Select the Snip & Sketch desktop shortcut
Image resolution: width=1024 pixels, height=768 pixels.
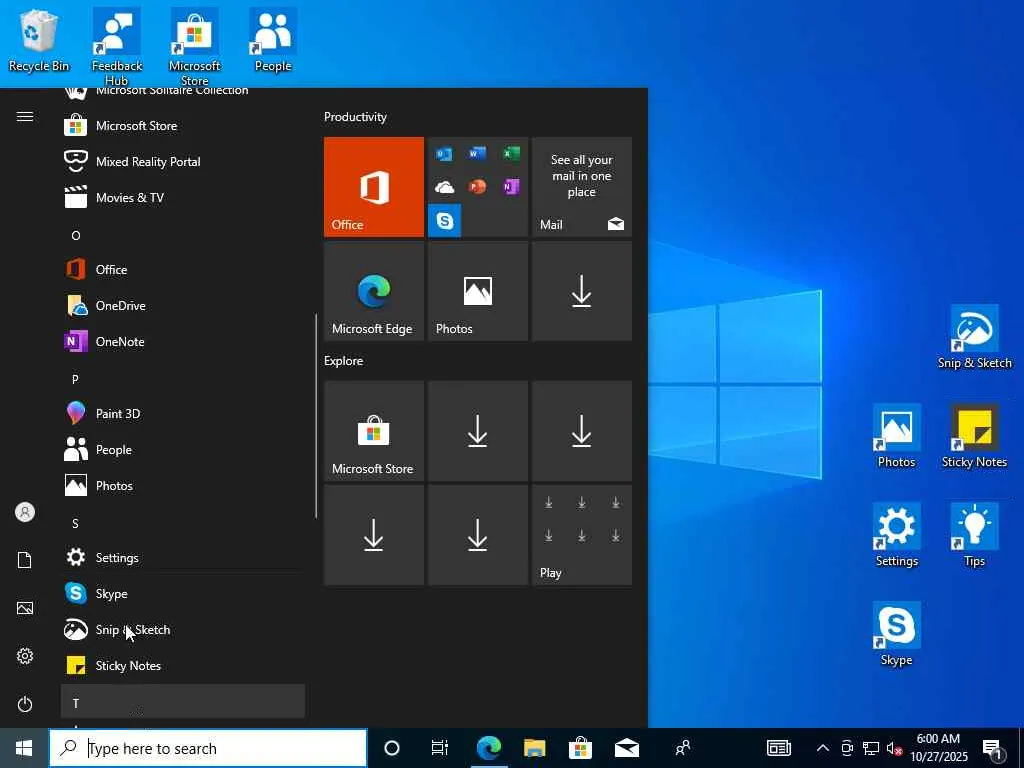[974, 337]
